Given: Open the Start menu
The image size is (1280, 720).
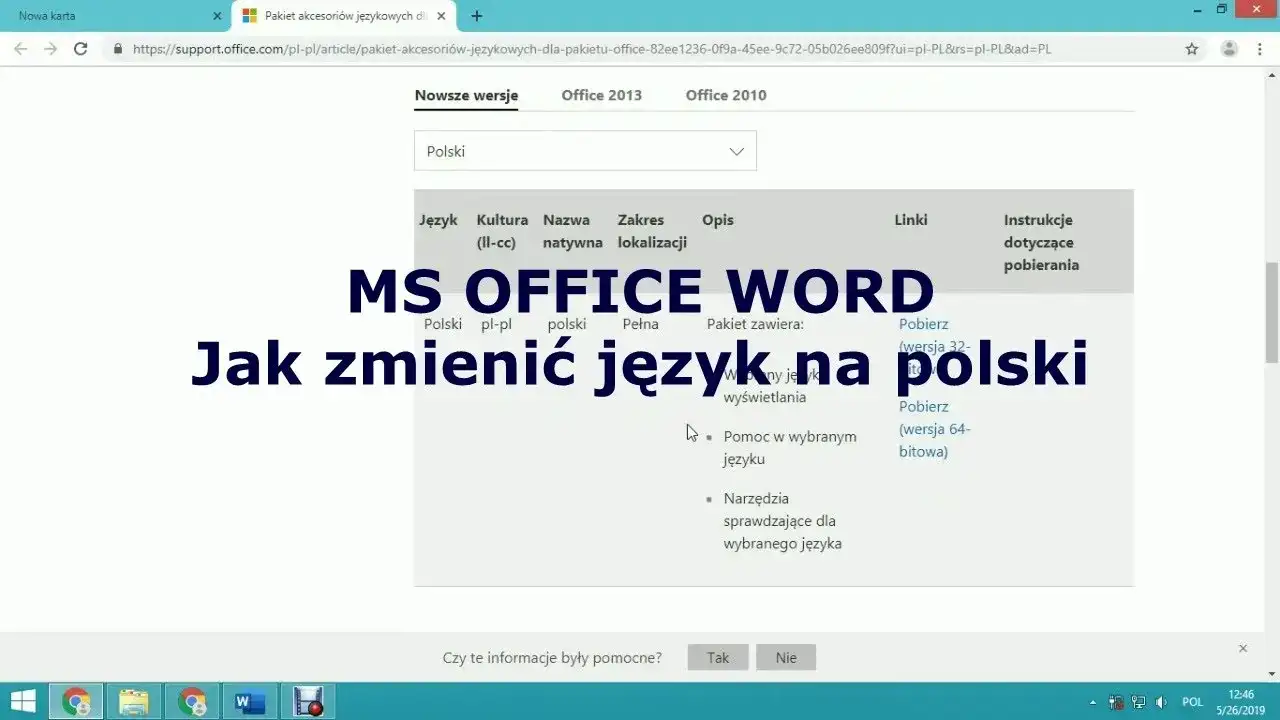Looking at the screenshot, I should pos(21,700).
